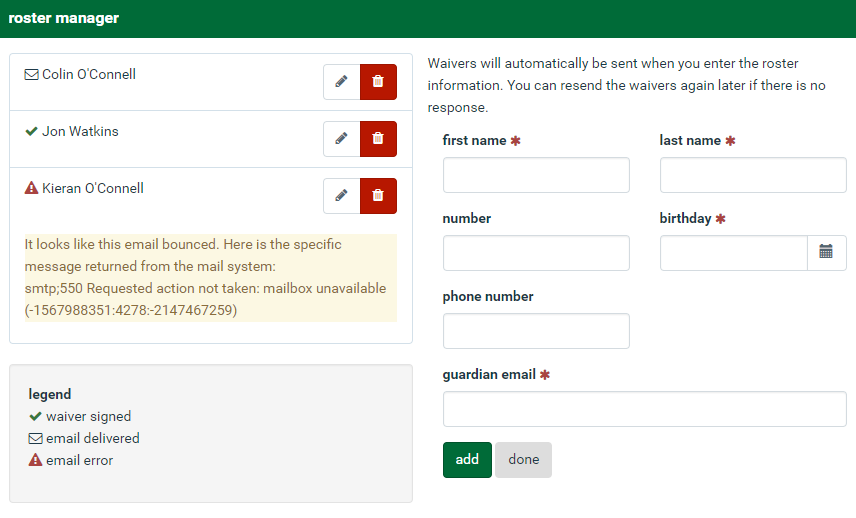
Task: Click the phone number label
Action: (x=488, y=296)
